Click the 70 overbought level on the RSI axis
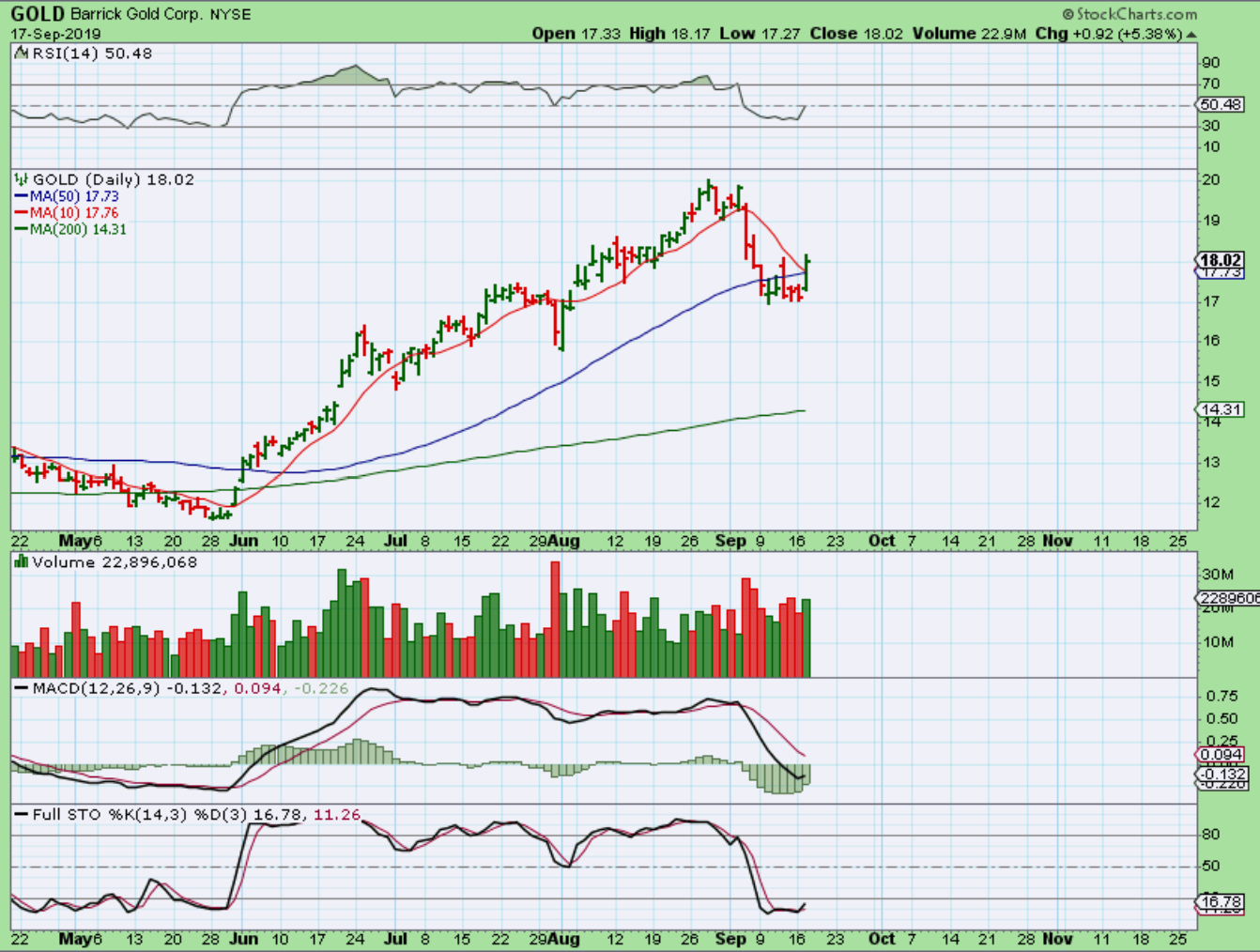 1211,84
